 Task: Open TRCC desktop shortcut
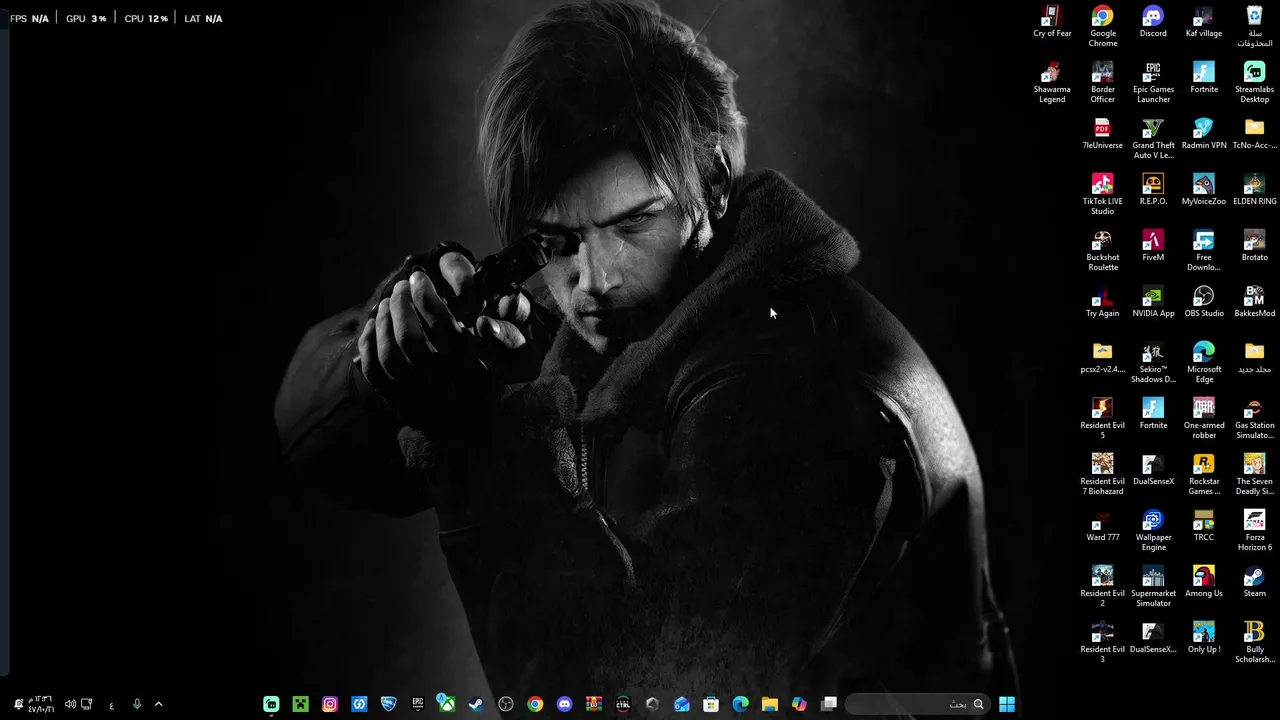pos(1203,526)
